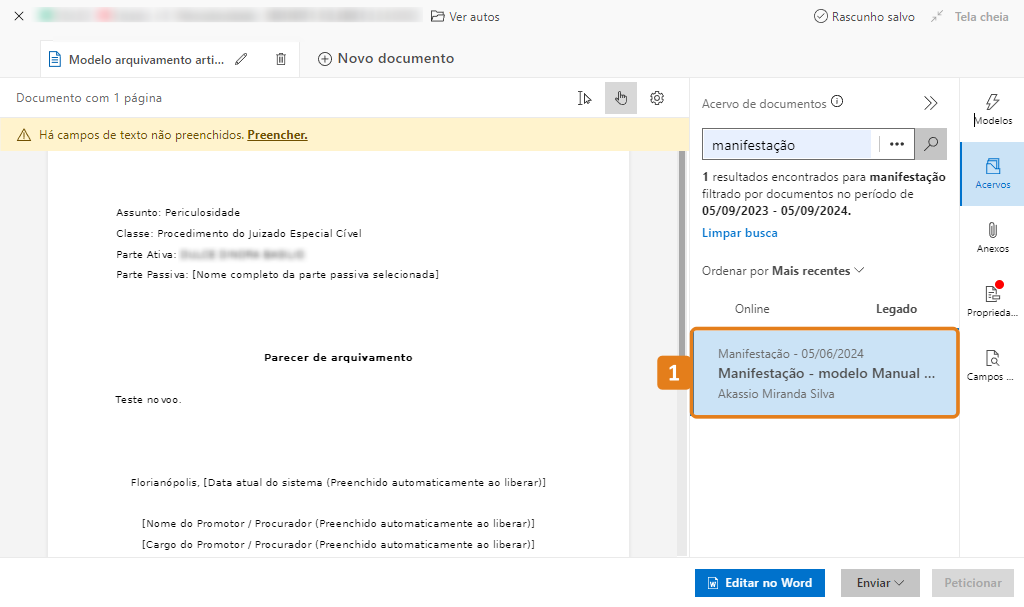Expand the Enviar dropdown button
The height and width of the screenshot is (607, 1024).
point(880,583)
